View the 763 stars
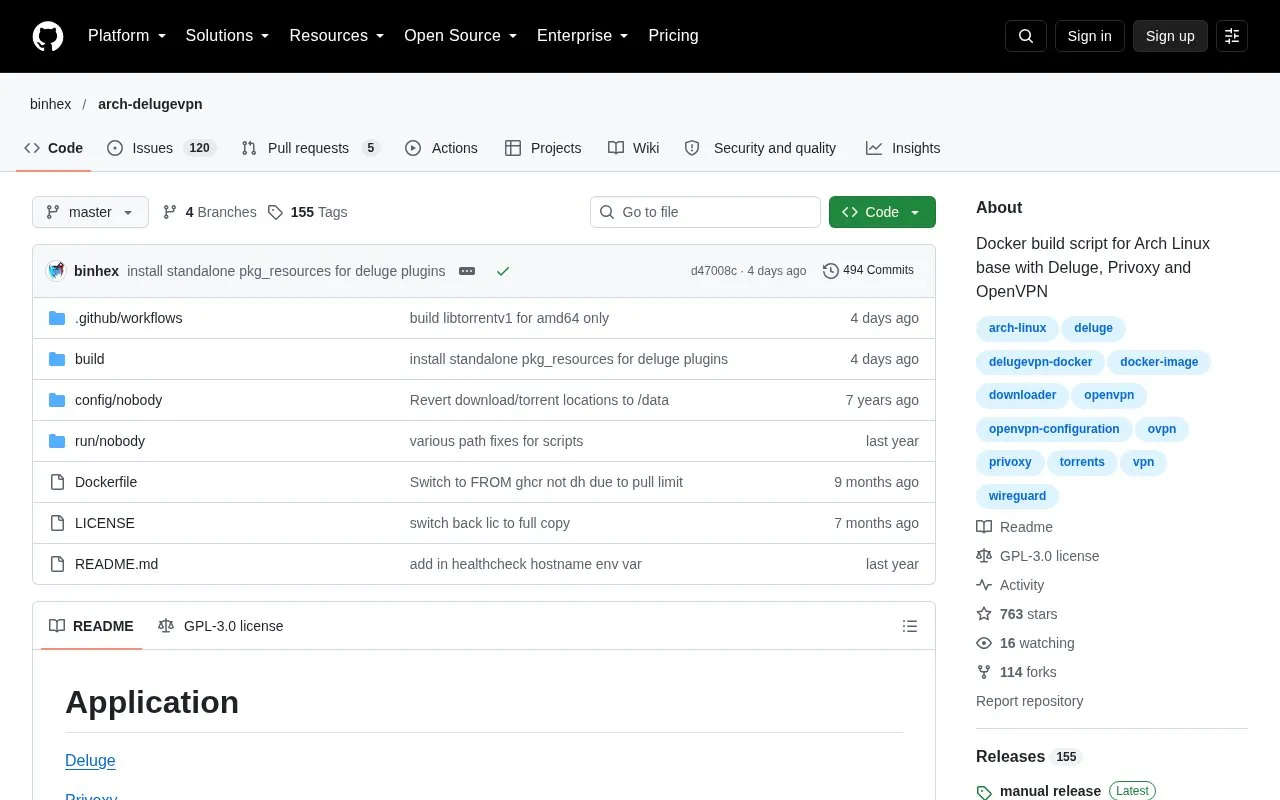This screenshot has height=800, width=1280. click(x=1016, y=614)
